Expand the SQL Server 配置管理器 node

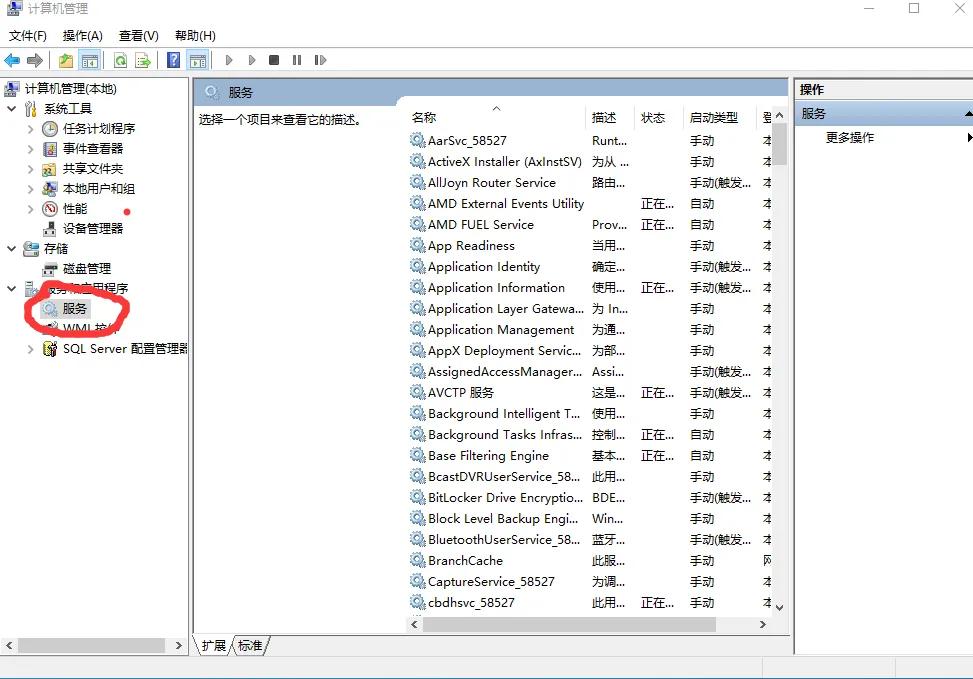30,348
